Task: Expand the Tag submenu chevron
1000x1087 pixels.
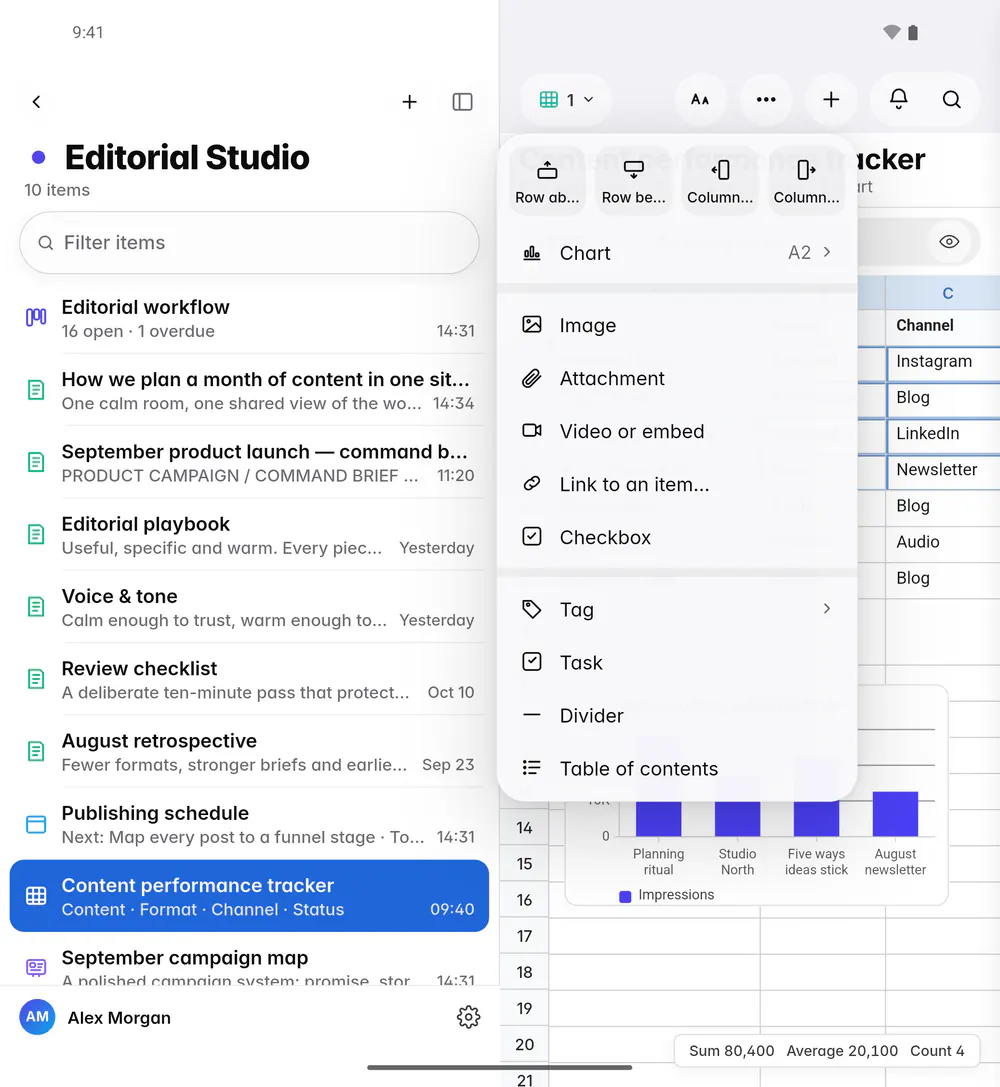Action: tap(827, 609)
